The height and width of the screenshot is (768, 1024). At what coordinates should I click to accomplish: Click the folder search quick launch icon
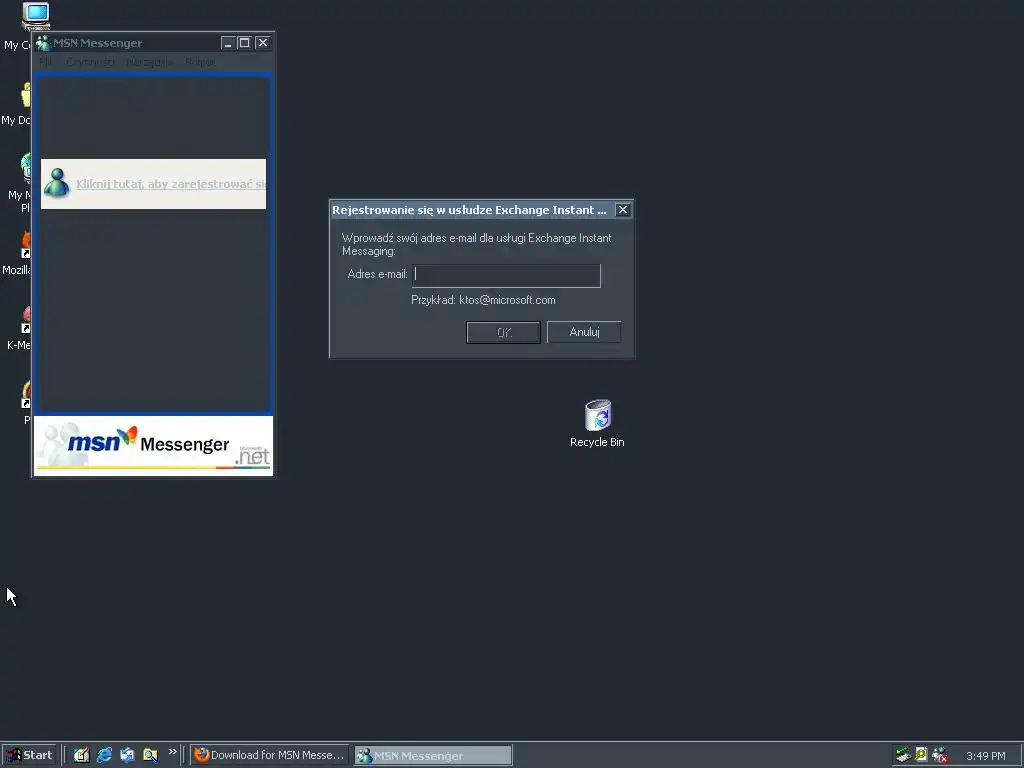[150, 755]
